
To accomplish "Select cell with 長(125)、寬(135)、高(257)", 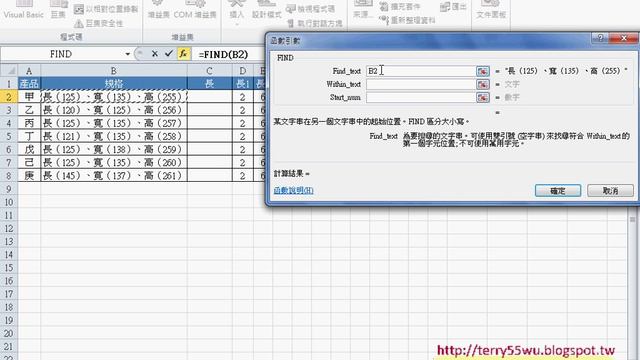I will click(x=114, y=123).
